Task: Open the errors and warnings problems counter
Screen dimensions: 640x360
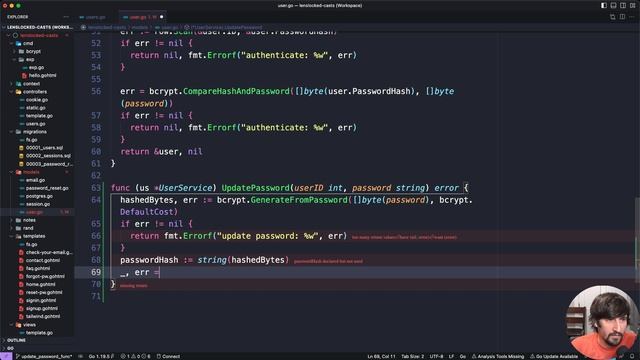Action: coord(135,356)
